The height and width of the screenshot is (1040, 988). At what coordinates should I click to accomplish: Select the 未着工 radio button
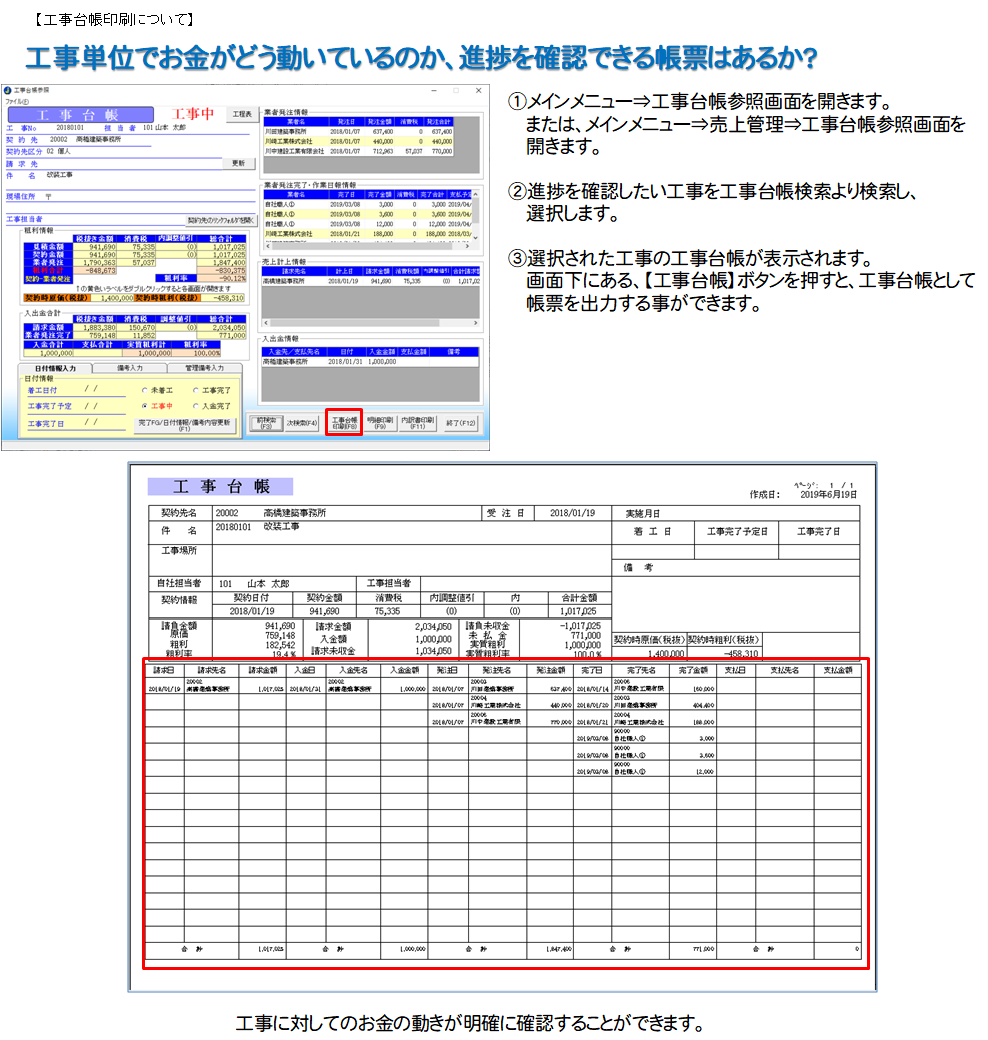tap(146, 390)
